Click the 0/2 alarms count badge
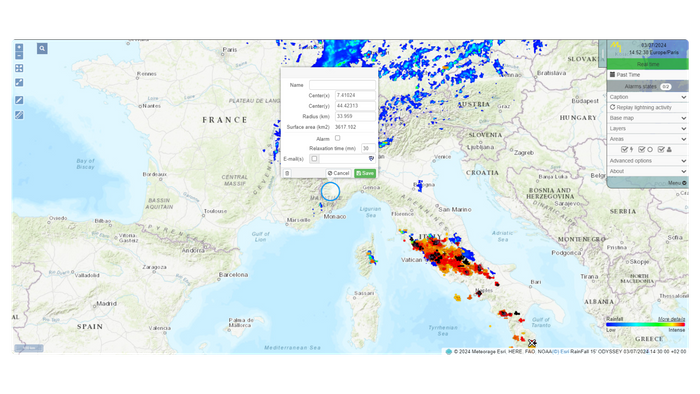This screenshot has height=394, width=700. [x=666, y=87]
